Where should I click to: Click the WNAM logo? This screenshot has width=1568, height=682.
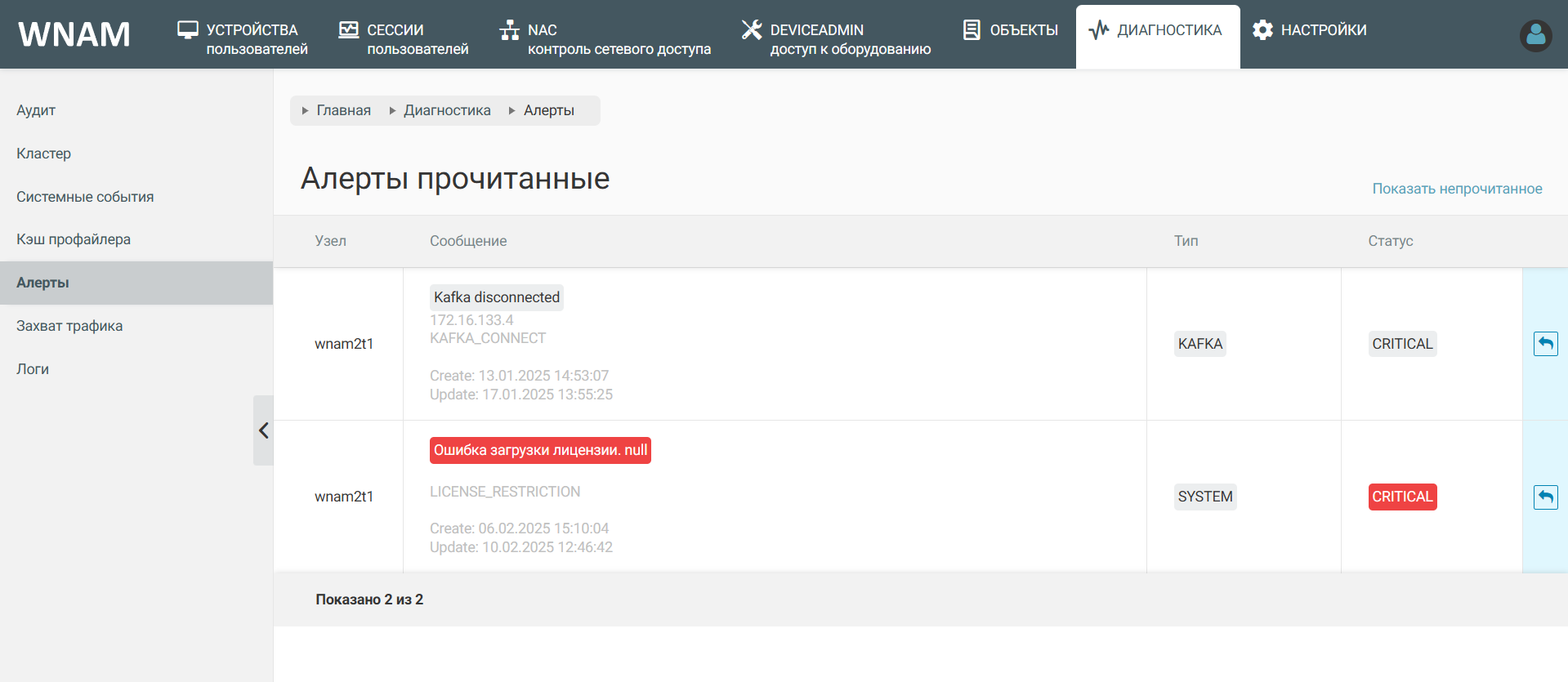[74, 34]
